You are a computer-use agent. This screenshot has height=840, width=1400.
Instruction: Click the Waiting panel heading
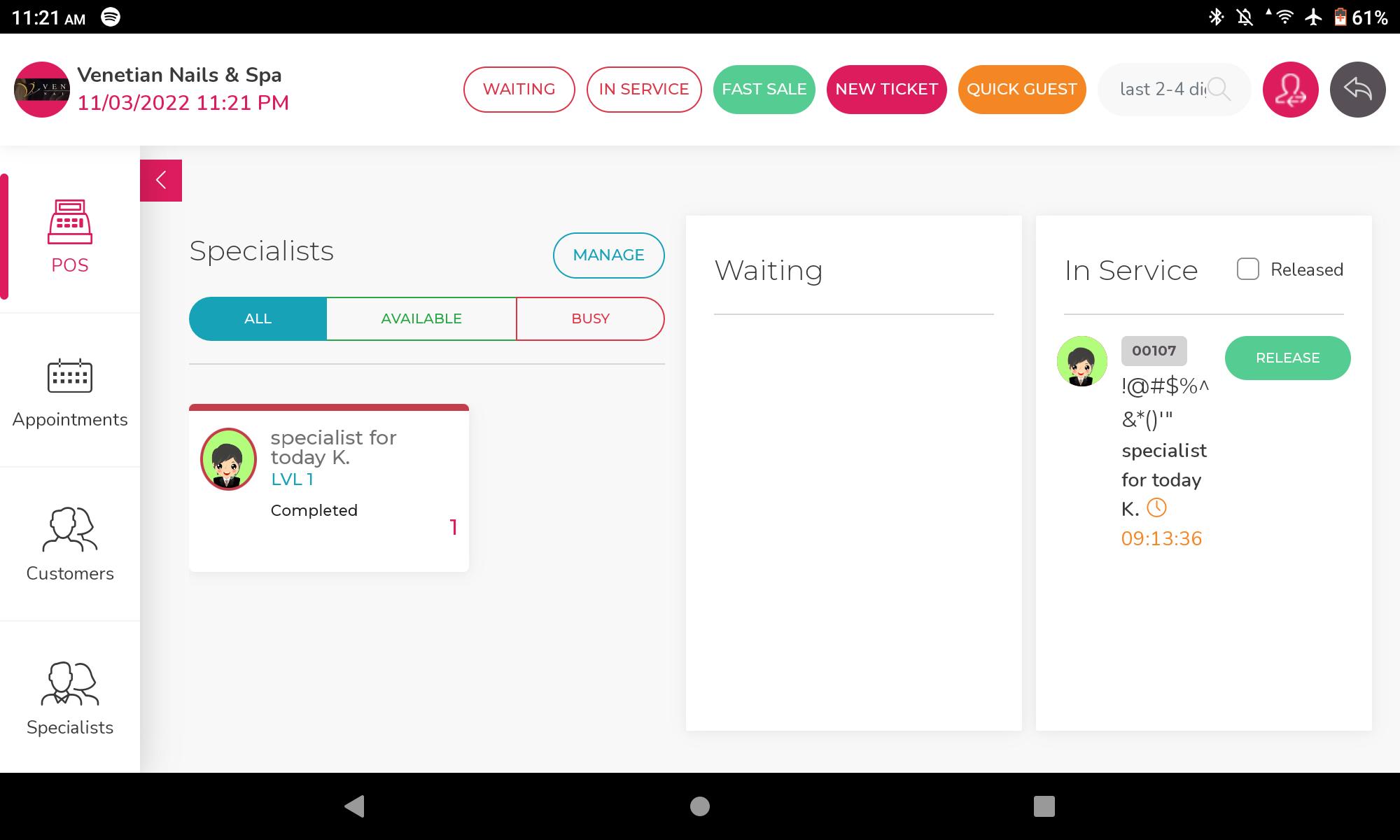tap(769, 270)
